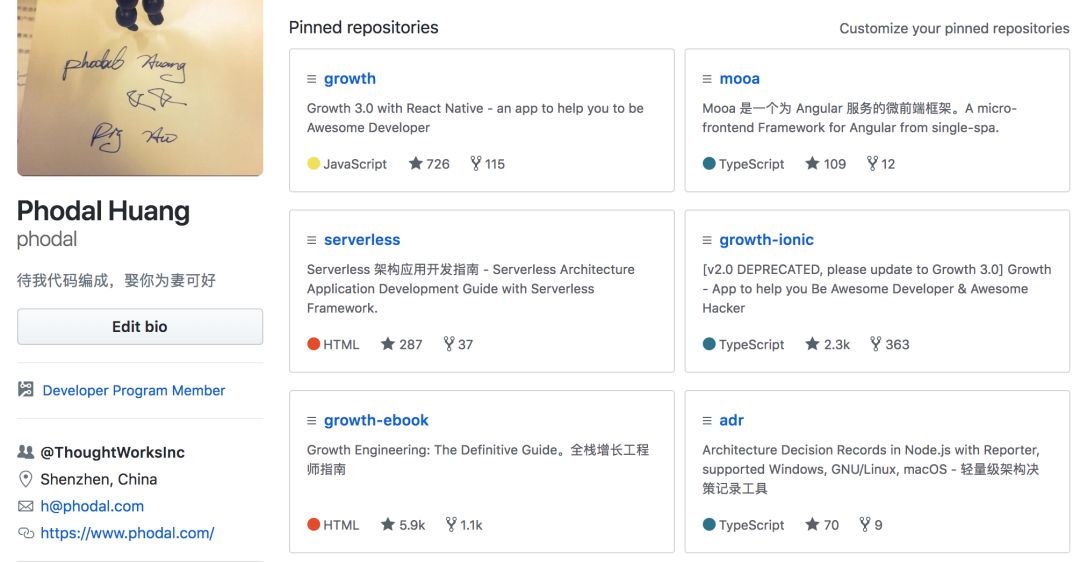Viewport: 1080px width, 563px height.
Task: Click the drag handle beside growth-ebook
Action: pos(312,421)
